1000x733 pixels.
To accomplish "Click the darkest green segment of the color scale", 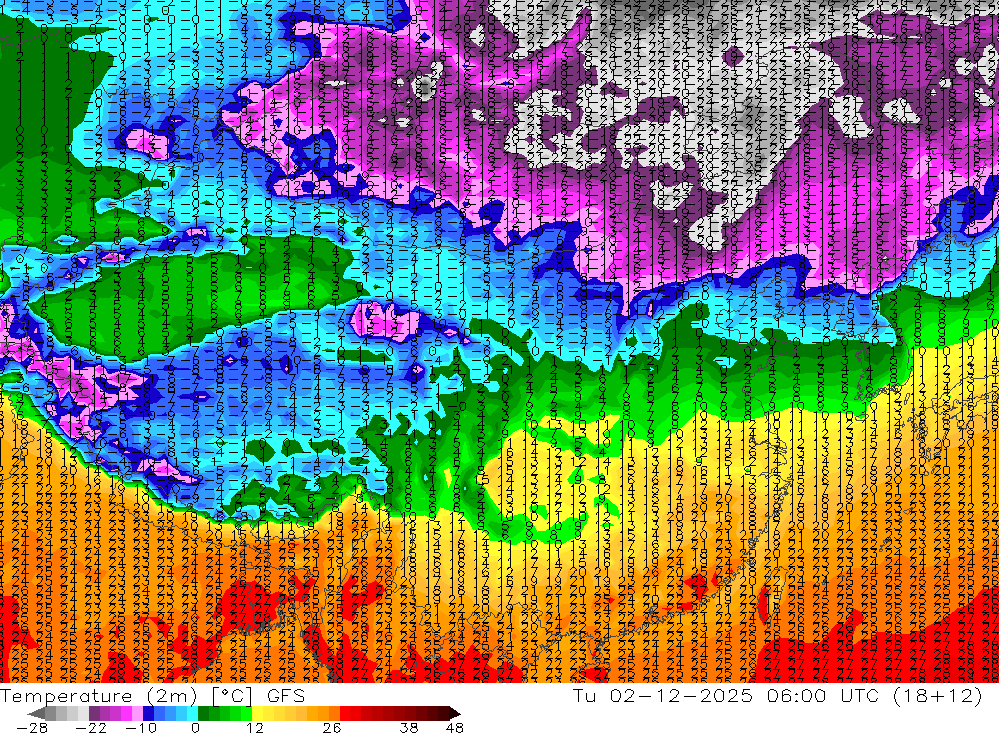I will [203, 713].
